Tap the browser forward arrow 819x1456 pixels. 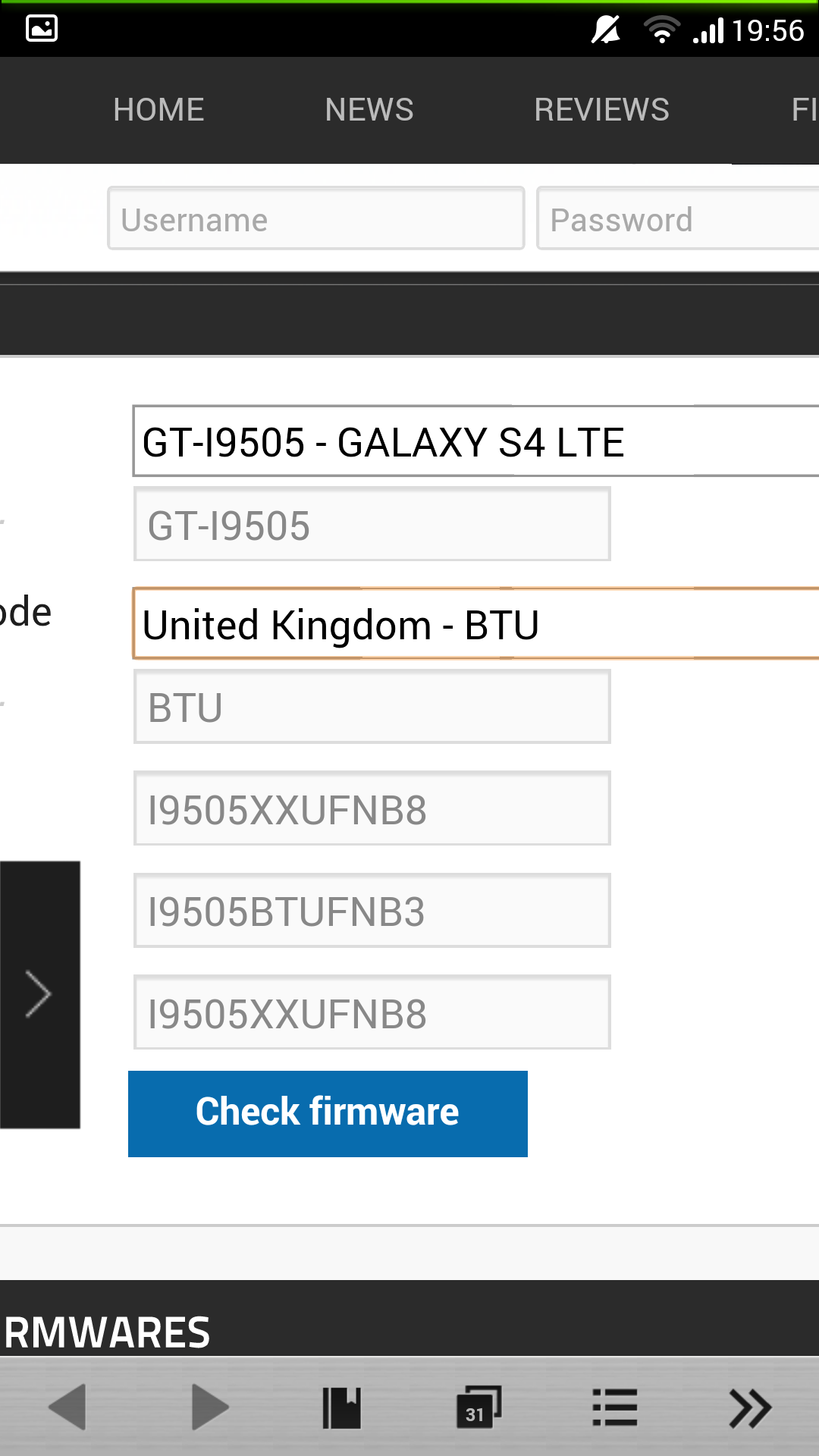210,1407
